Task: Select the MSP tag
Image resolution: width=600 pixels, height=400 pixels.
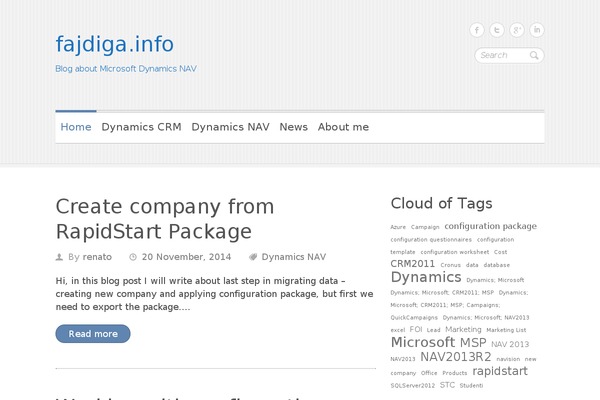Action: point(473,343)
